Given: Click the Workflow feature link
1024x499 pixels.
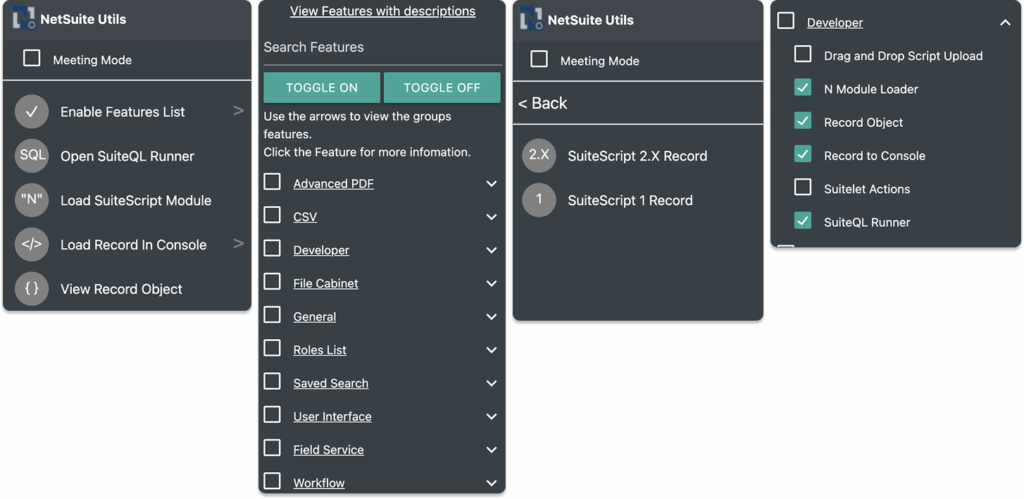Looking at the screenshot, I should (x=319, y=483).
